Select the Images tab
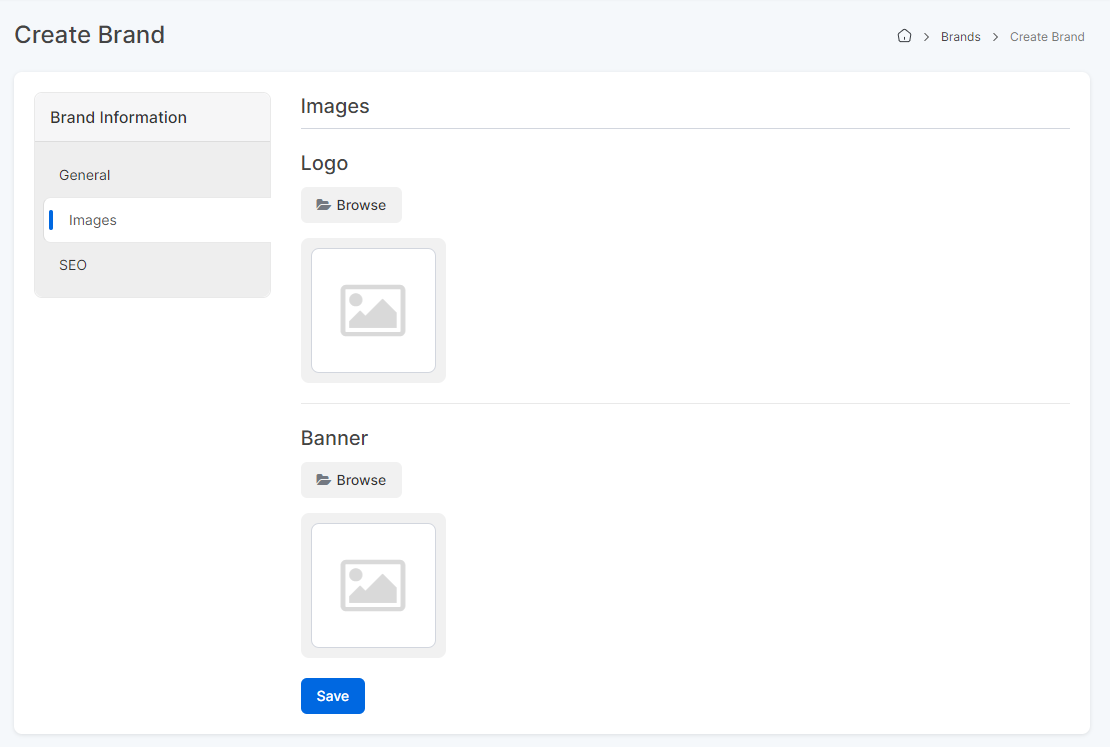The width and height of the screenshot is (1110, 747). pos(157,220)
